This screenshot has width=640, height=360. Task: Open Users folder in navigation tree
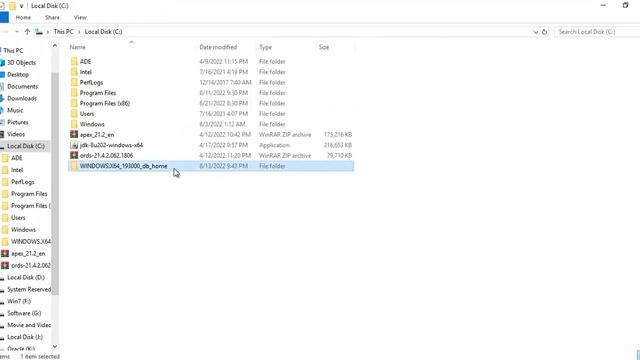18,218
